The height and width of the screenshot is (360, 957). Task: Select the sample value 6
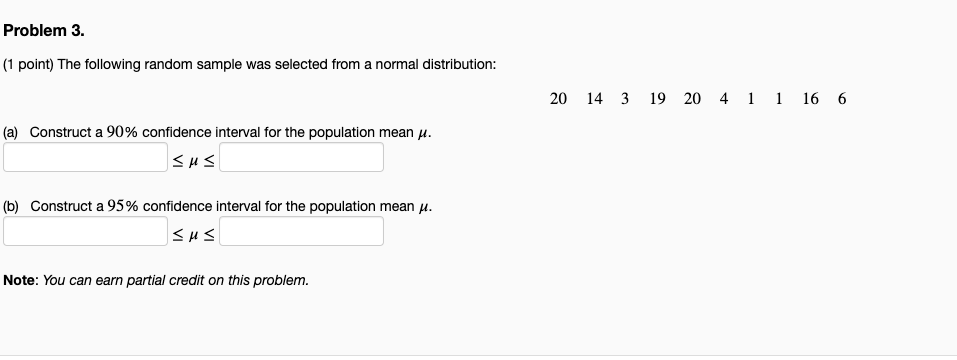842,99
